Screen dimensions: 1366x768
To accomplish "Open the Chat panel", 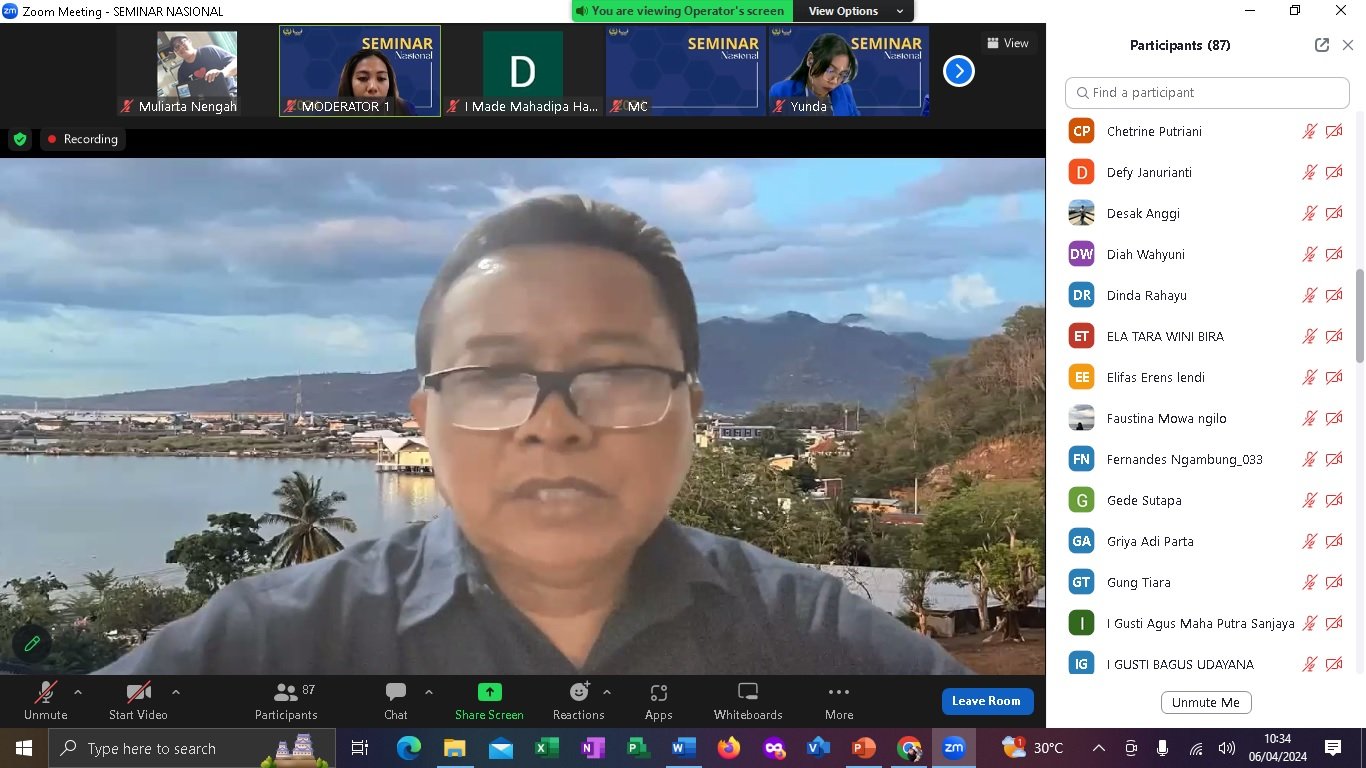I will [396, 700].
